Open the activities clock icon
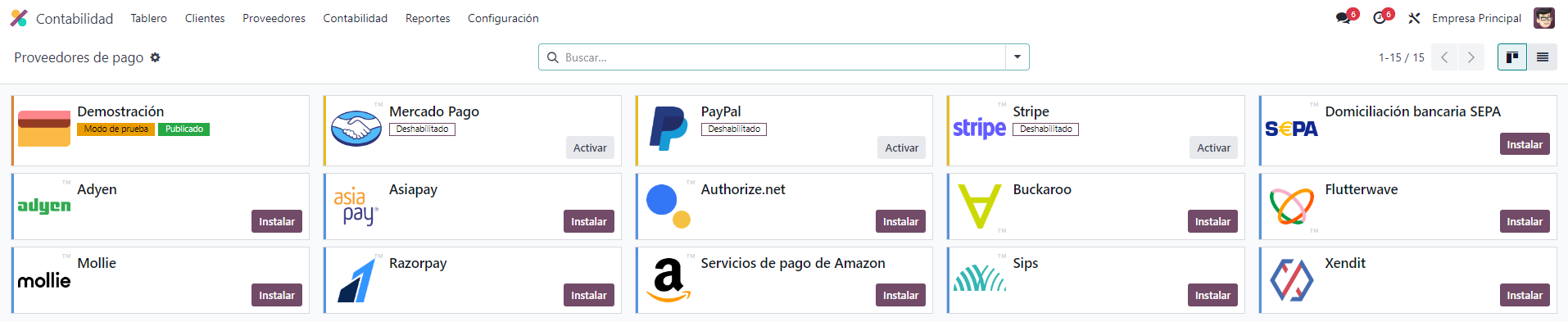 1379,18
